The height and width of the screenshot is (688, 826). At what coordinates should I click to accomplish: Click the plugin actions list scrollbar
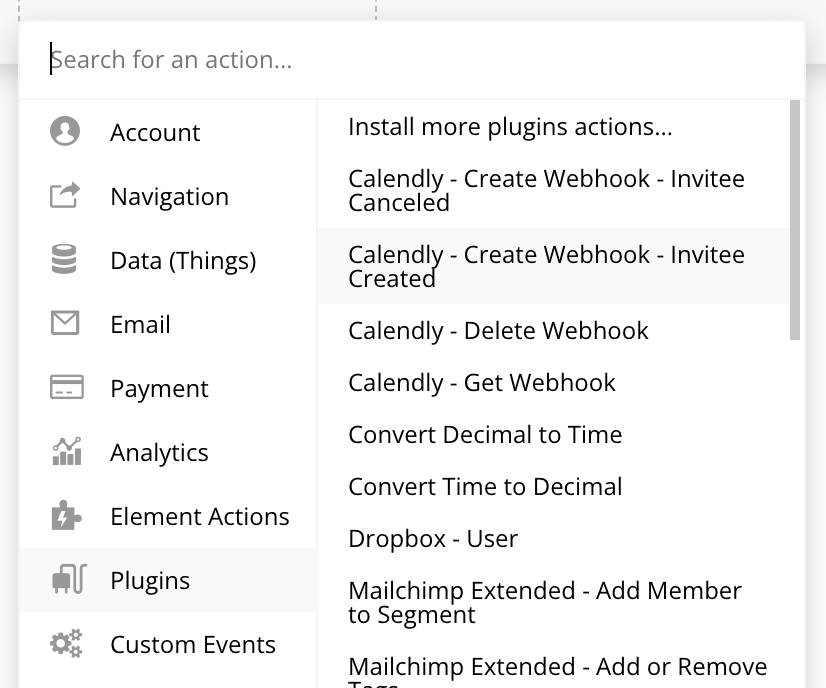point(794,220)
